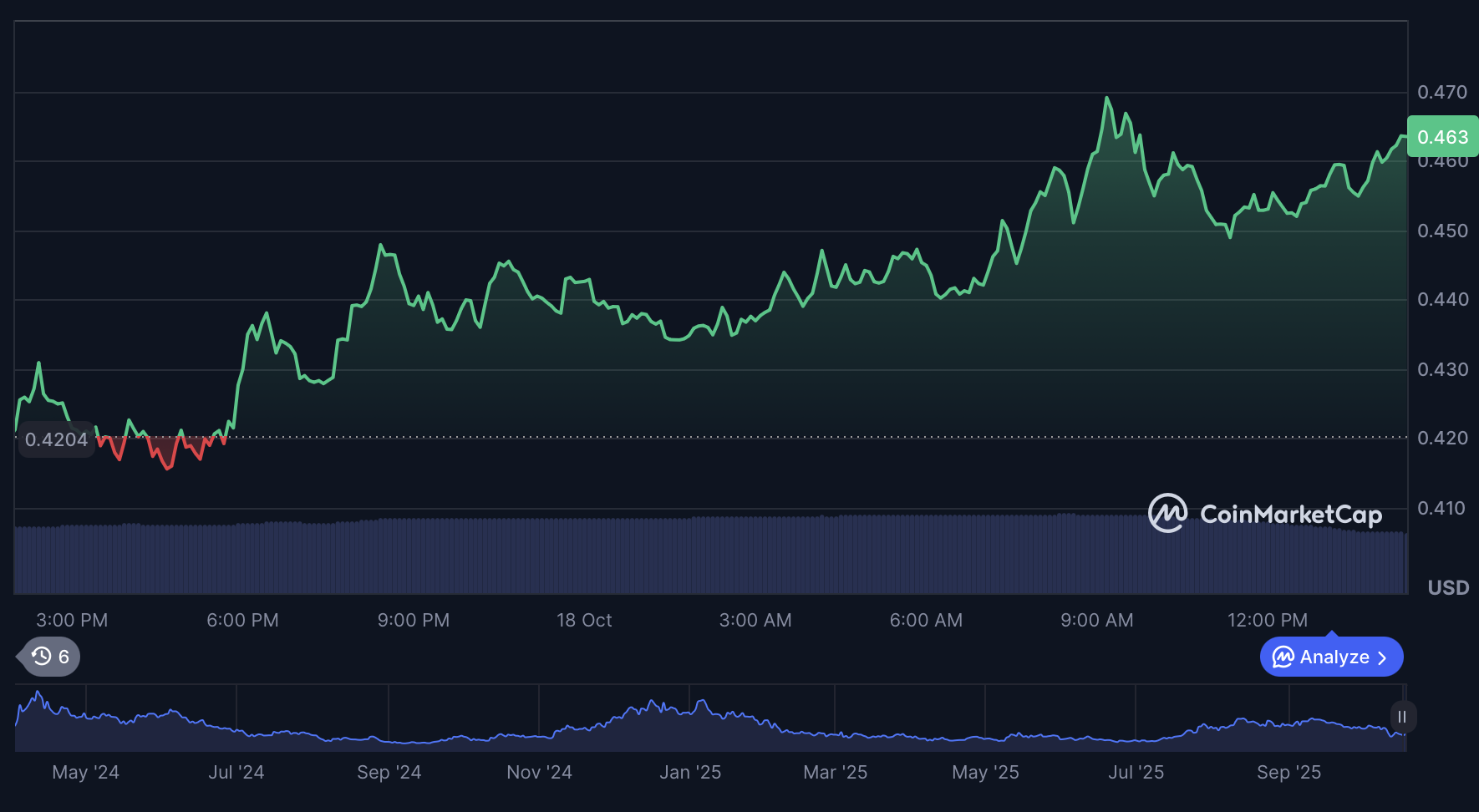
Task: Click the 0.410 price axis label
Action: click(x=1442, y=508)
